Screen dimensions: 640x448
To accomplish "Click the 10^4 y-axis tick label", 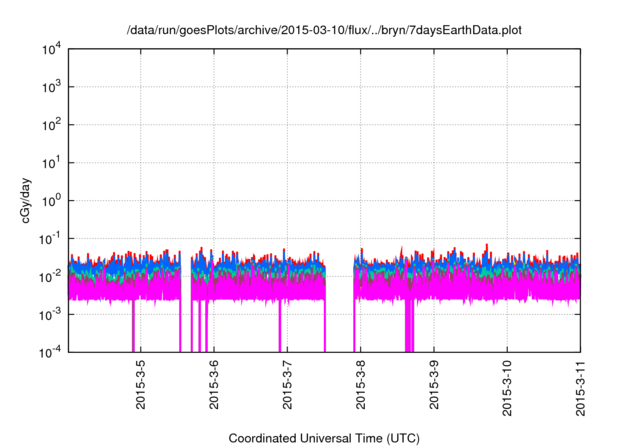I will (51, 49).
